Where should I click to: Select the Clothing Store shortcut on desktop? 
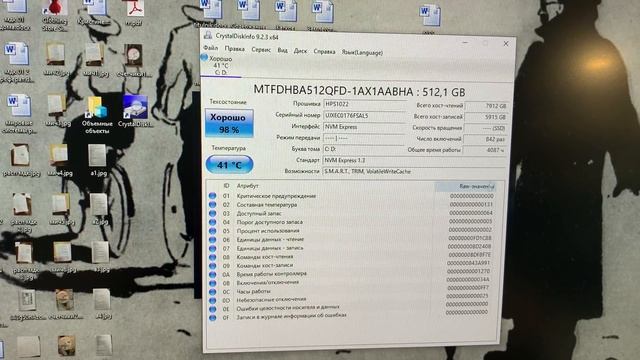55,16
